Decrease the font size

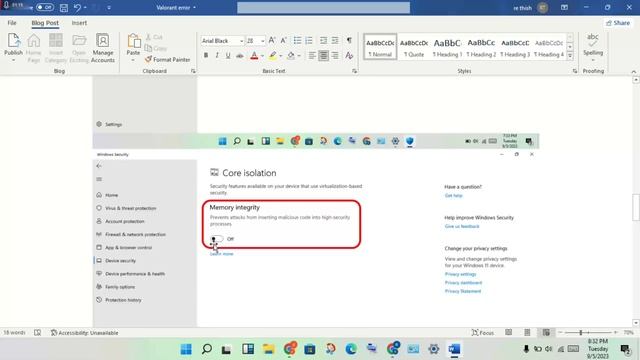tap(283, 40)
